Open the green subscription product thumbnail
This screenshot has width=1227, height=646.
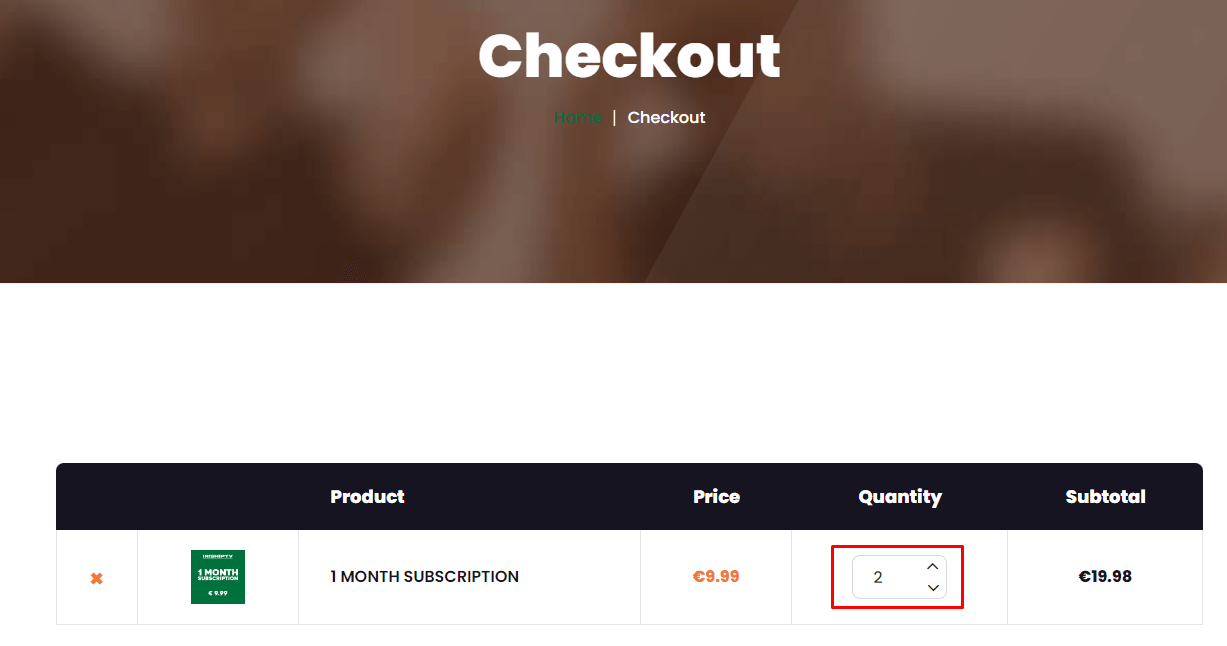(218, 577)
